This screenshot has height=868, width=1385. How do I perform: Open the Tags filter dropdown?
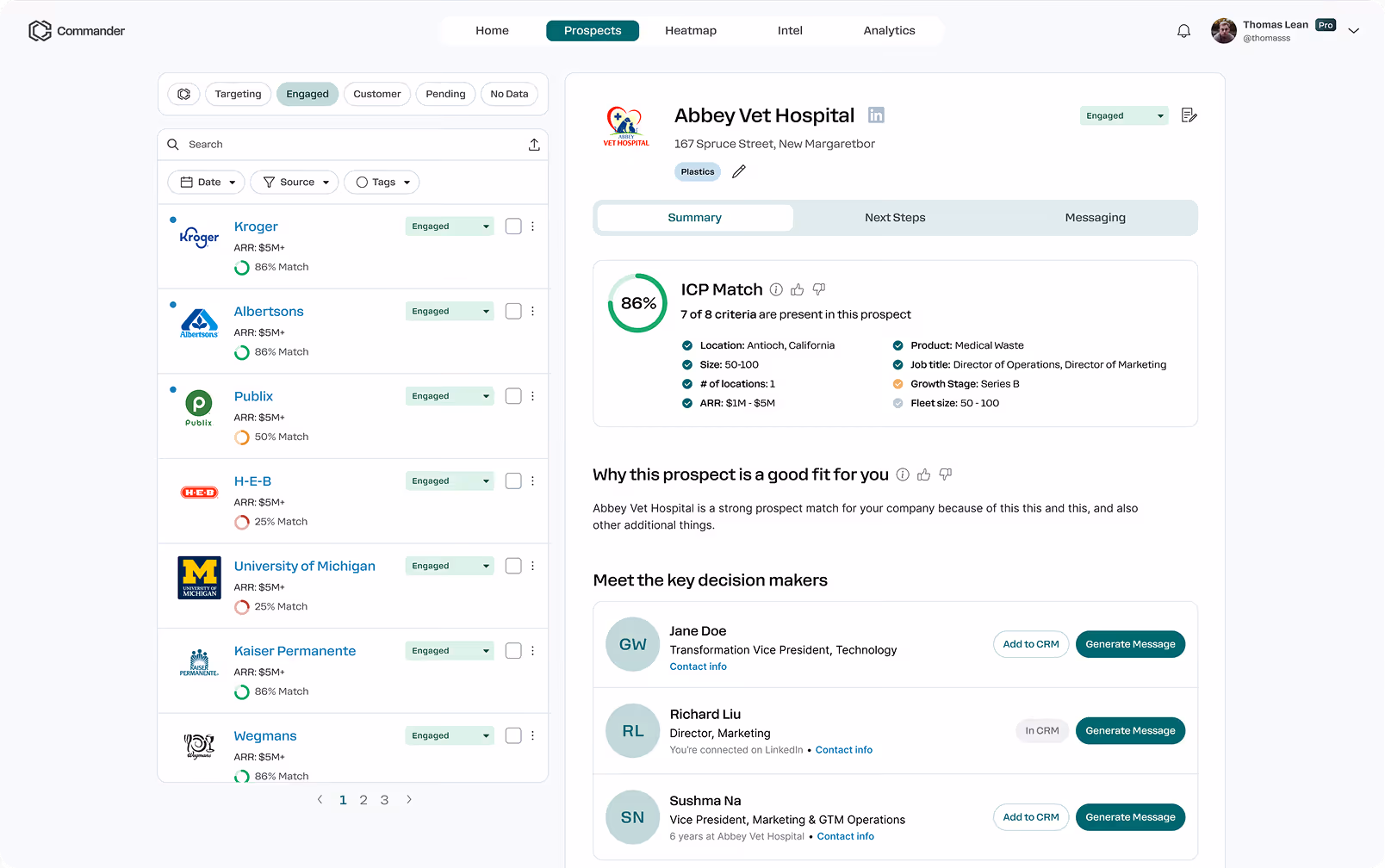382,183
